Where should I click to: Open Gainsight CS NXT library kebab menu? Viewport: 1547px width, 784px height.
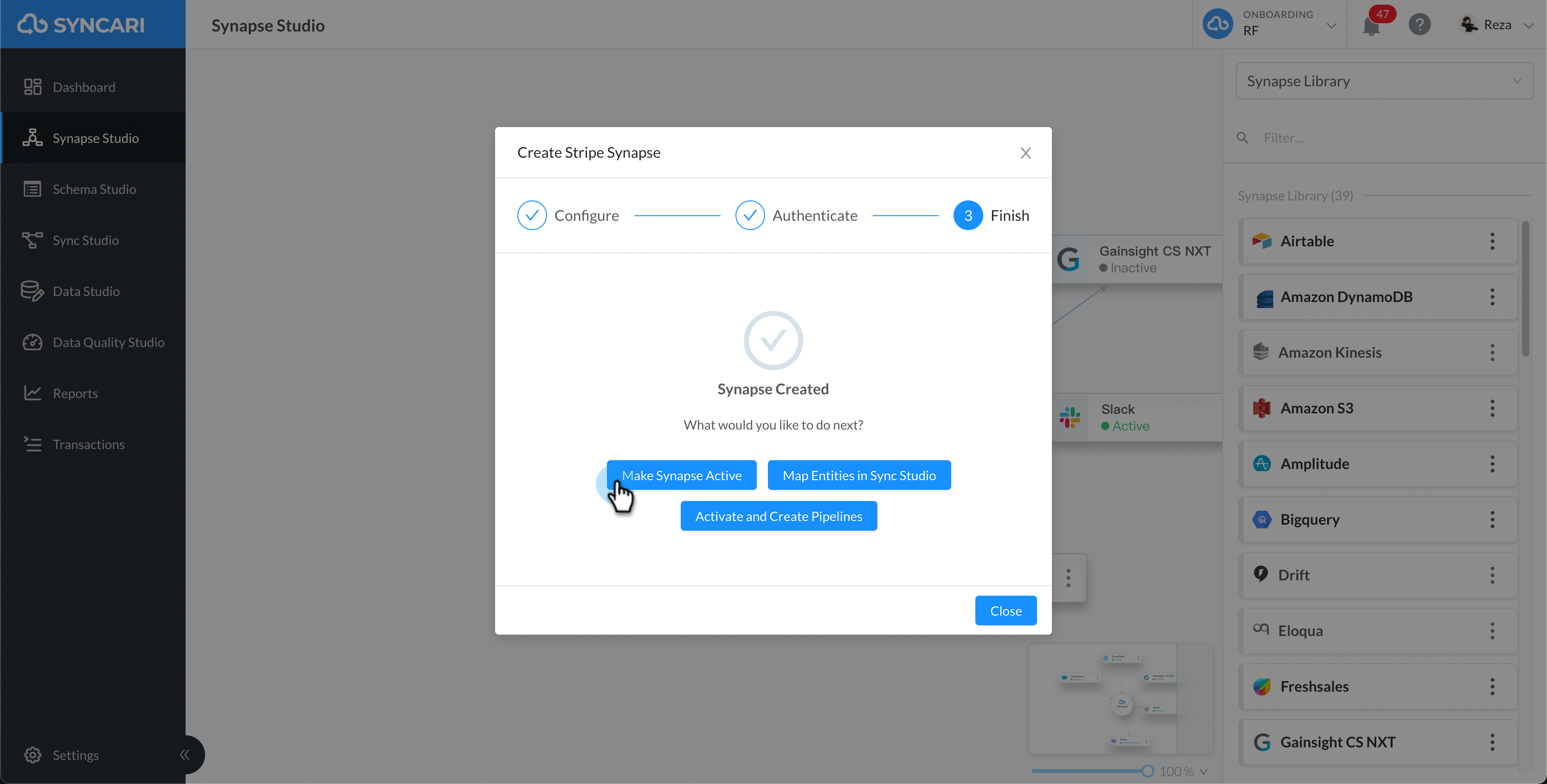[1492, 743]
